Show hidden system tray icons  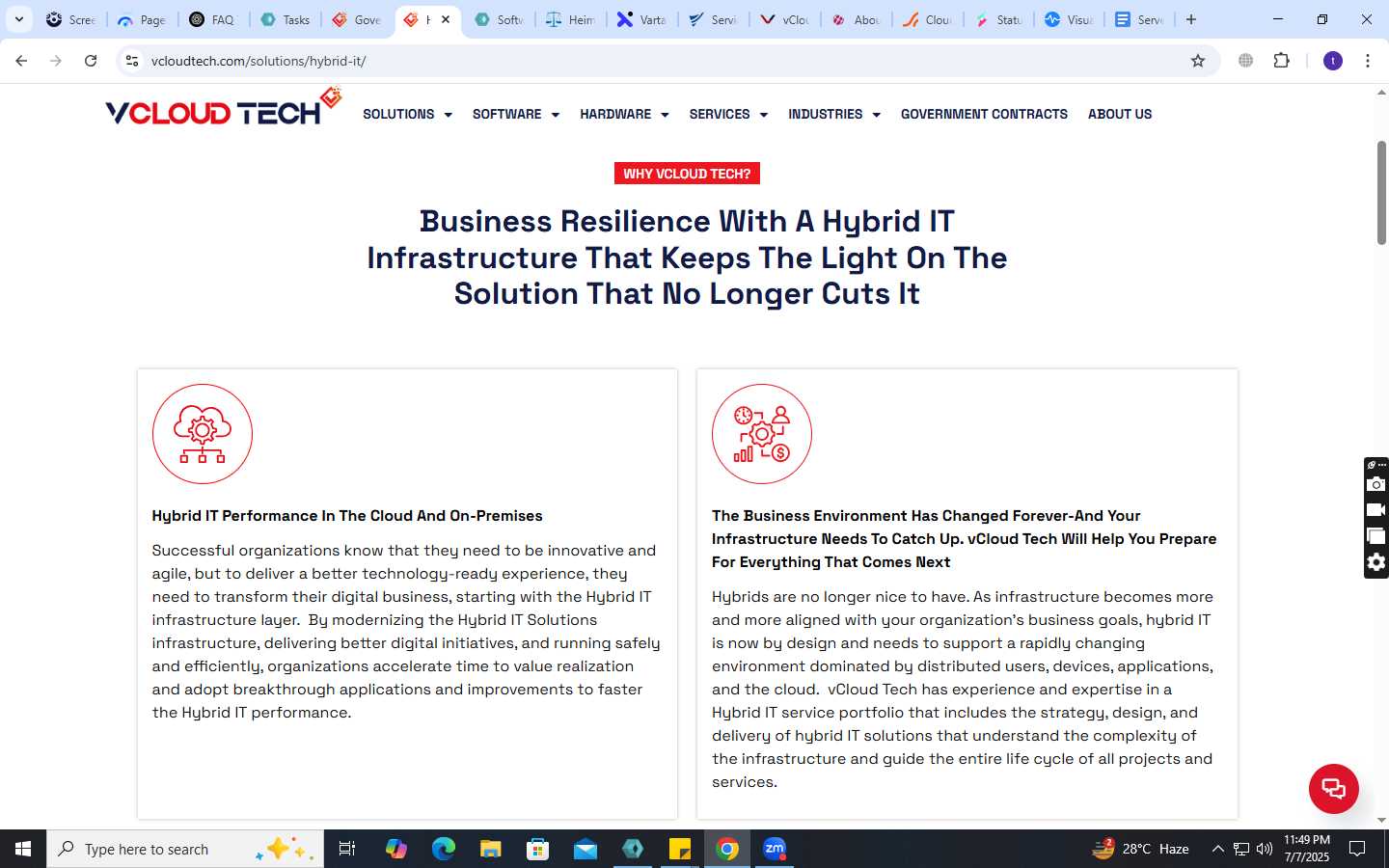(1217, 849)
